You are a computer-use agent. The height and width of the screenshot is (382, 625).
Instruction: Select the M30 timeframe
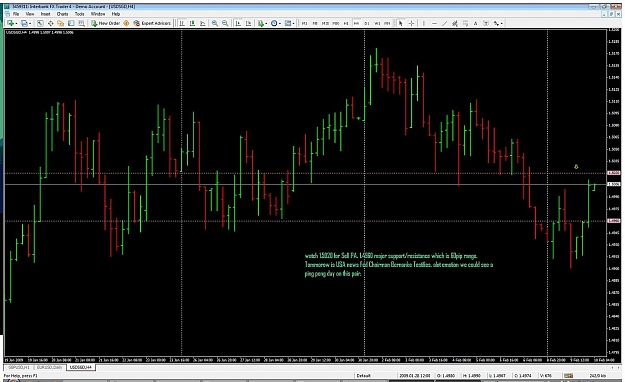(x=336, y=24)
